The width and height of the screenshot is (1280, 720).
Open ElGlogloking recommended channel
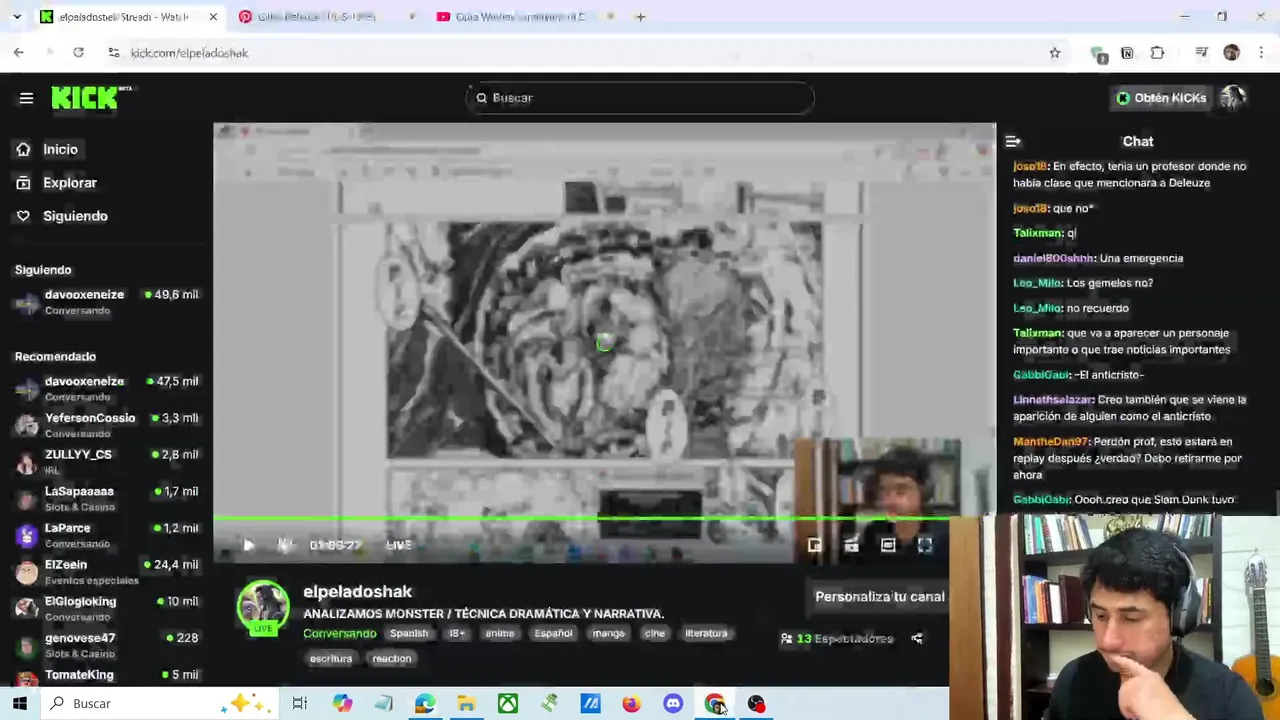tap(106, 608)
